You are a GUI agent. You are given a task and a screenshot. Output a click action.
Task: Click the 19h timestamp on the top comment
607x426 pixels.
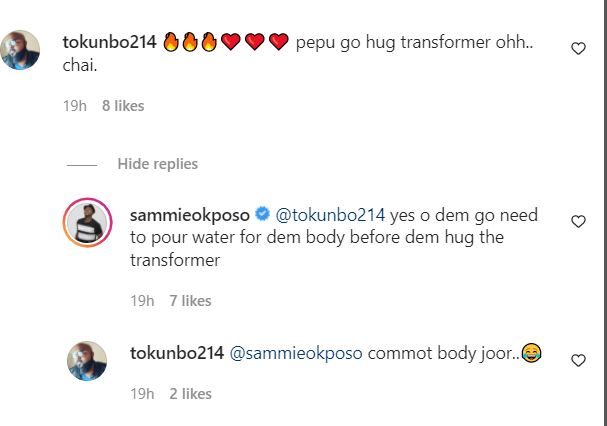[75, 103]
